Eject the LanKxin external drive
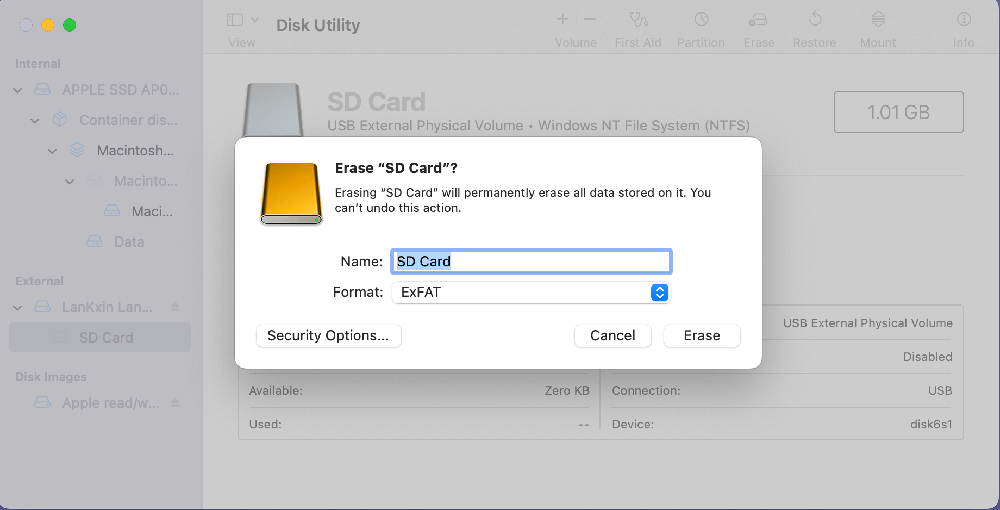The height and width of the screenshot is (510, 1000). pos(176,307)
